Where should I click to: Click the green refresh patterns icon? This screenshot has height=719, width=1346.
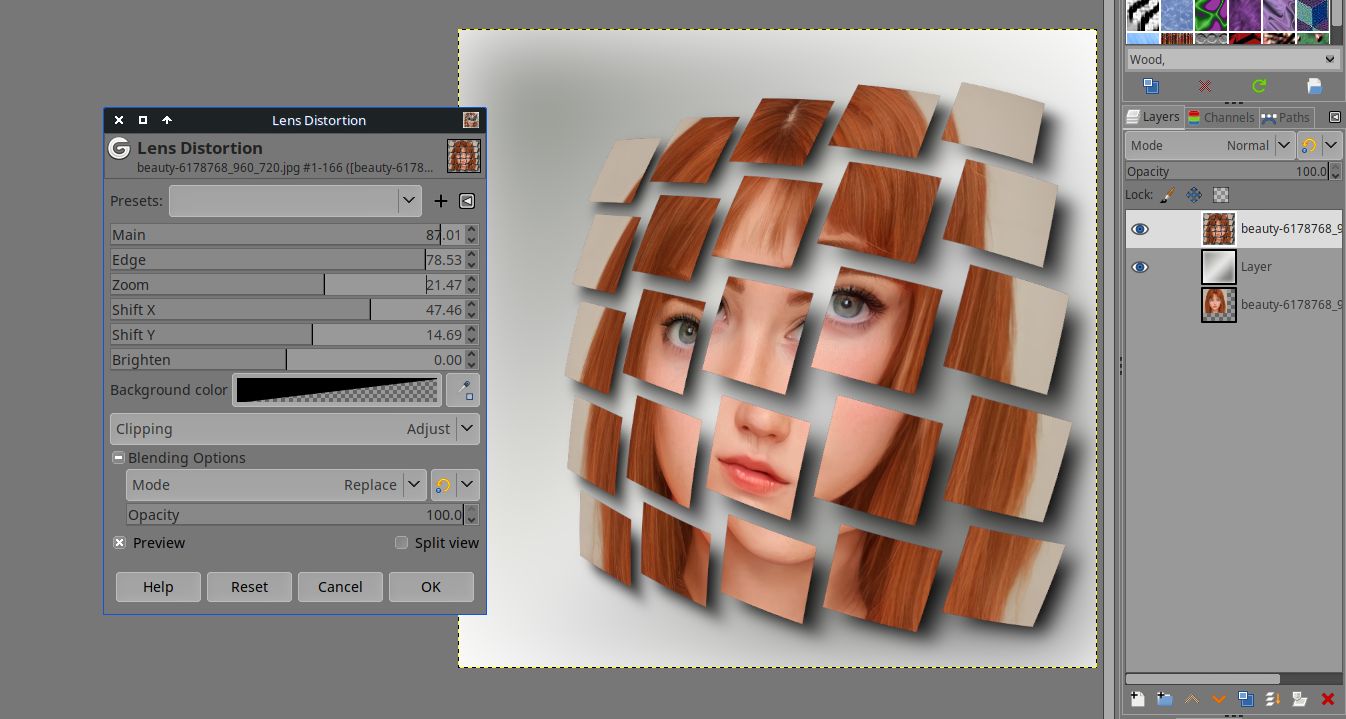pyautogui.click(x=1259, y=87)
